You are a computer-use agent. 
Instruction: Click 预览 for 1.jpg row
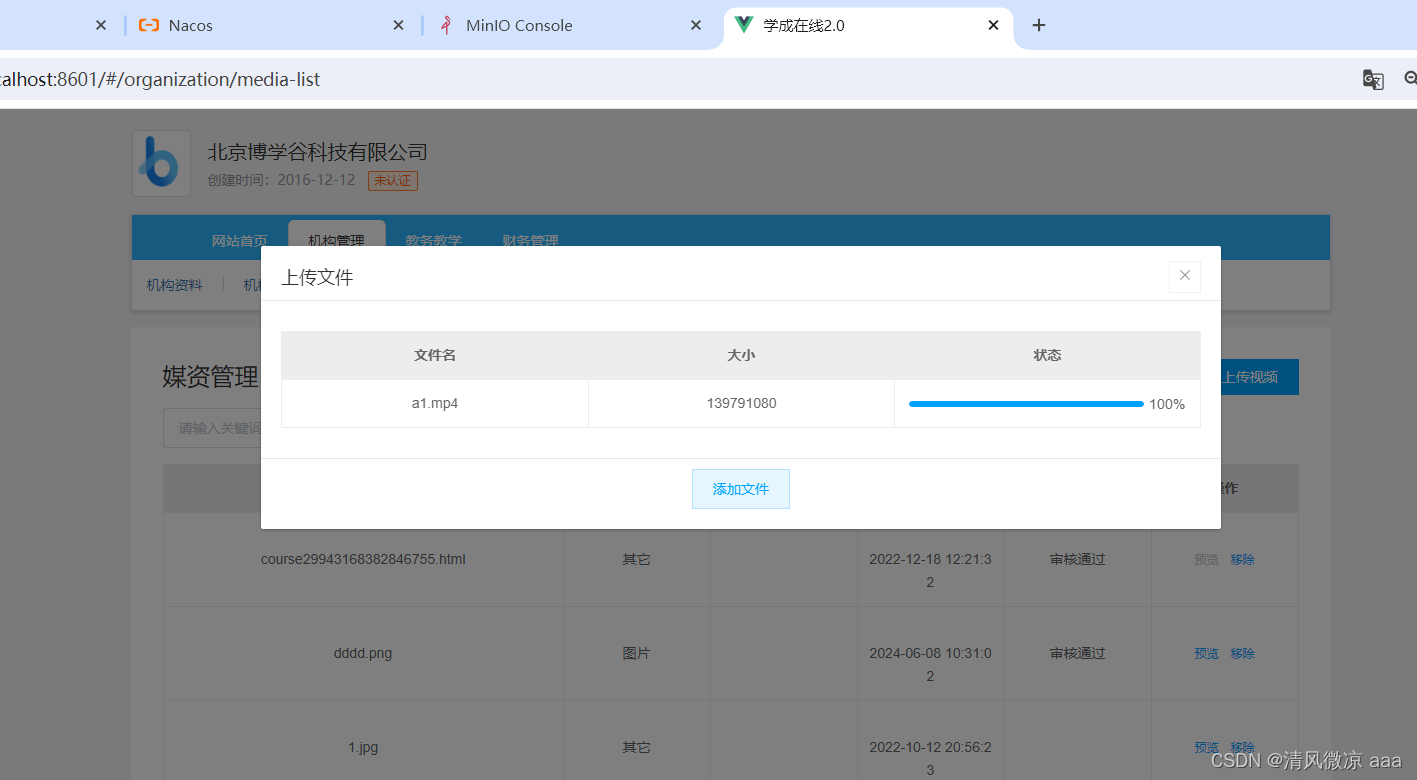[1206, 748]
